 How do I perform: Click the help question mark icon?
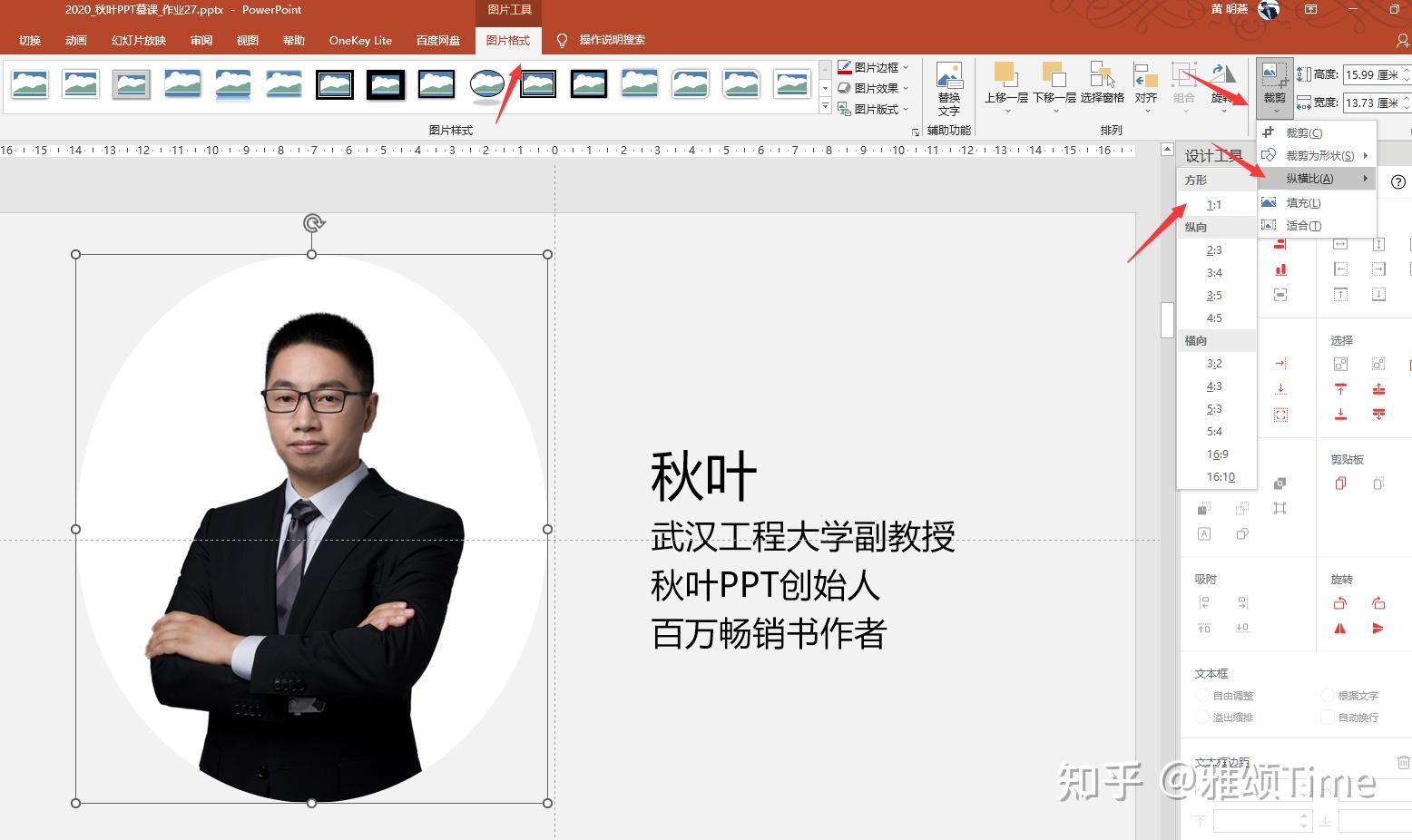click(x=1398, y=181)
